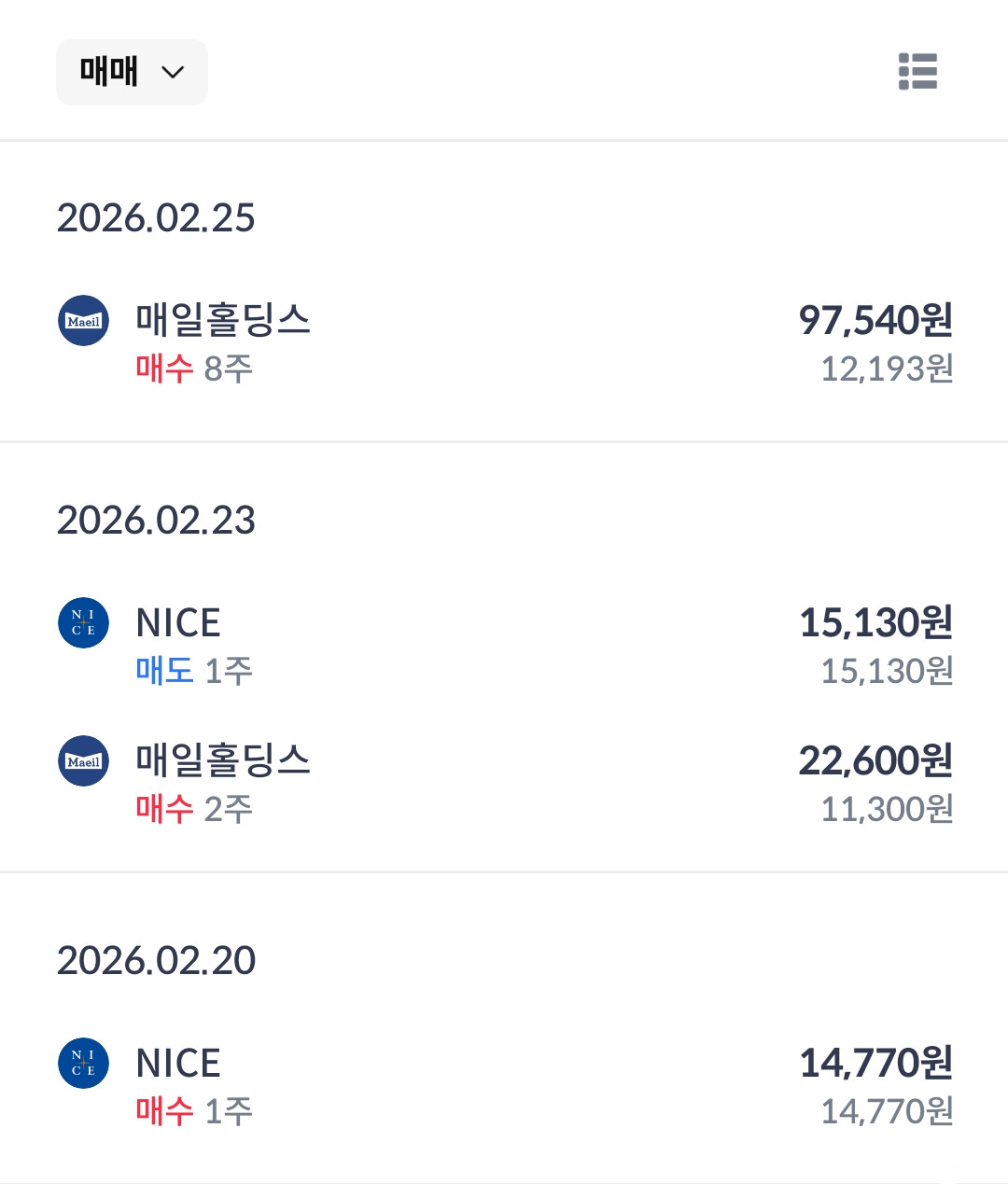Tap the NICE logo for the 매도 entry
1008x1184 pixels.
[84, 623]
